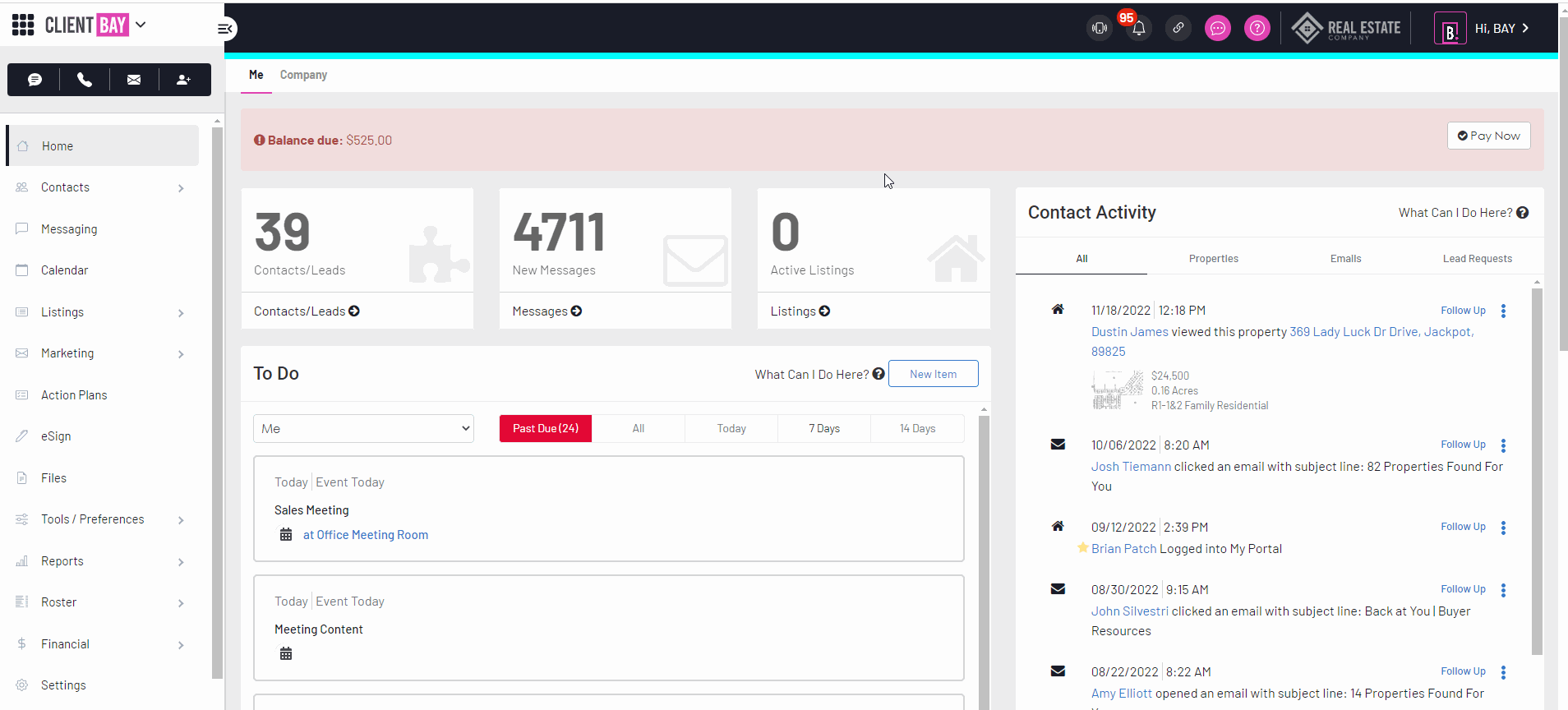This screenshot has width=1568, height=710.
Task: Click calendar icon under Meeting Content
Action: click(x=286, y=654)
